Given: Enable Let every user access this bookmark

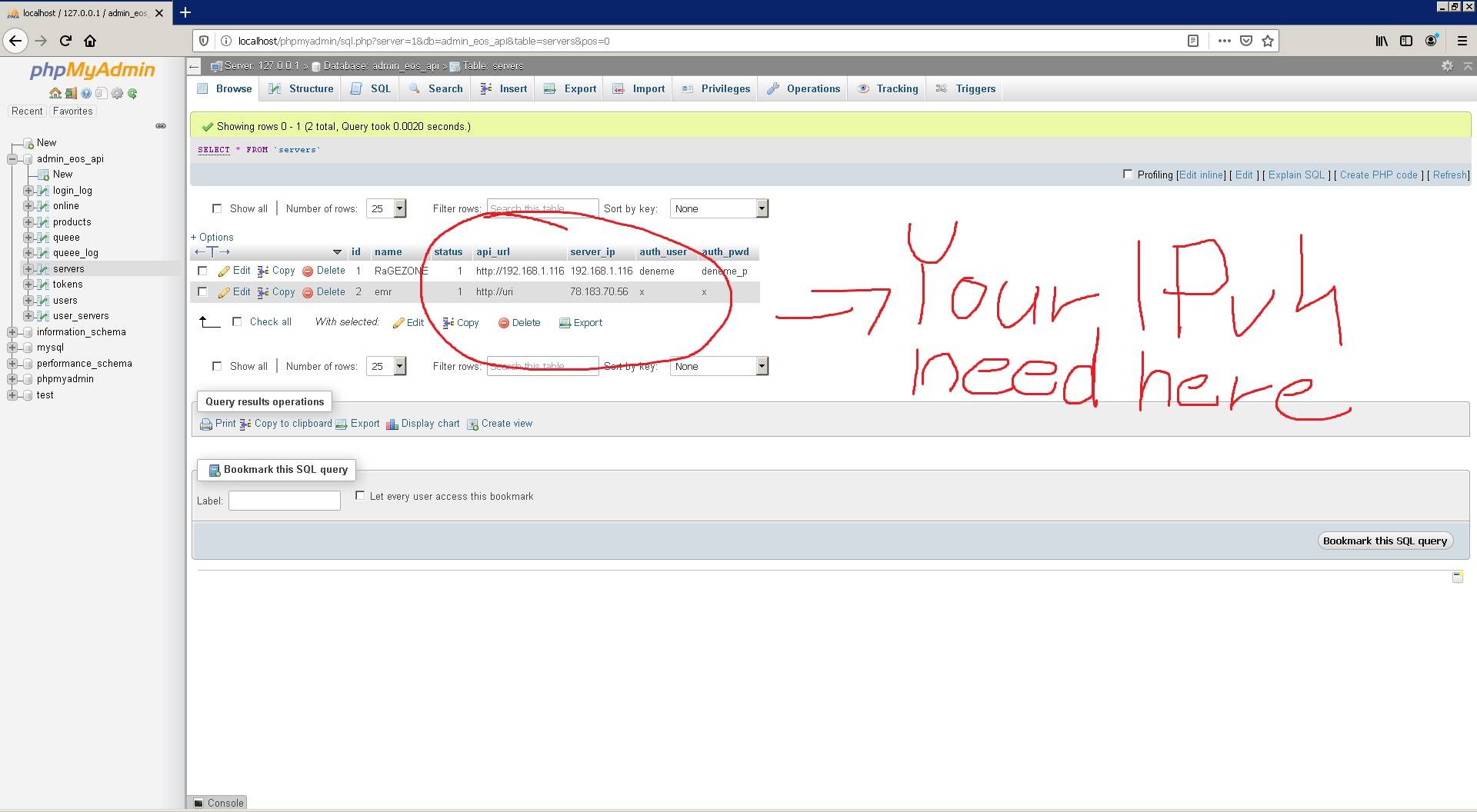Looking at the screenshot, I should coord(360,496).
